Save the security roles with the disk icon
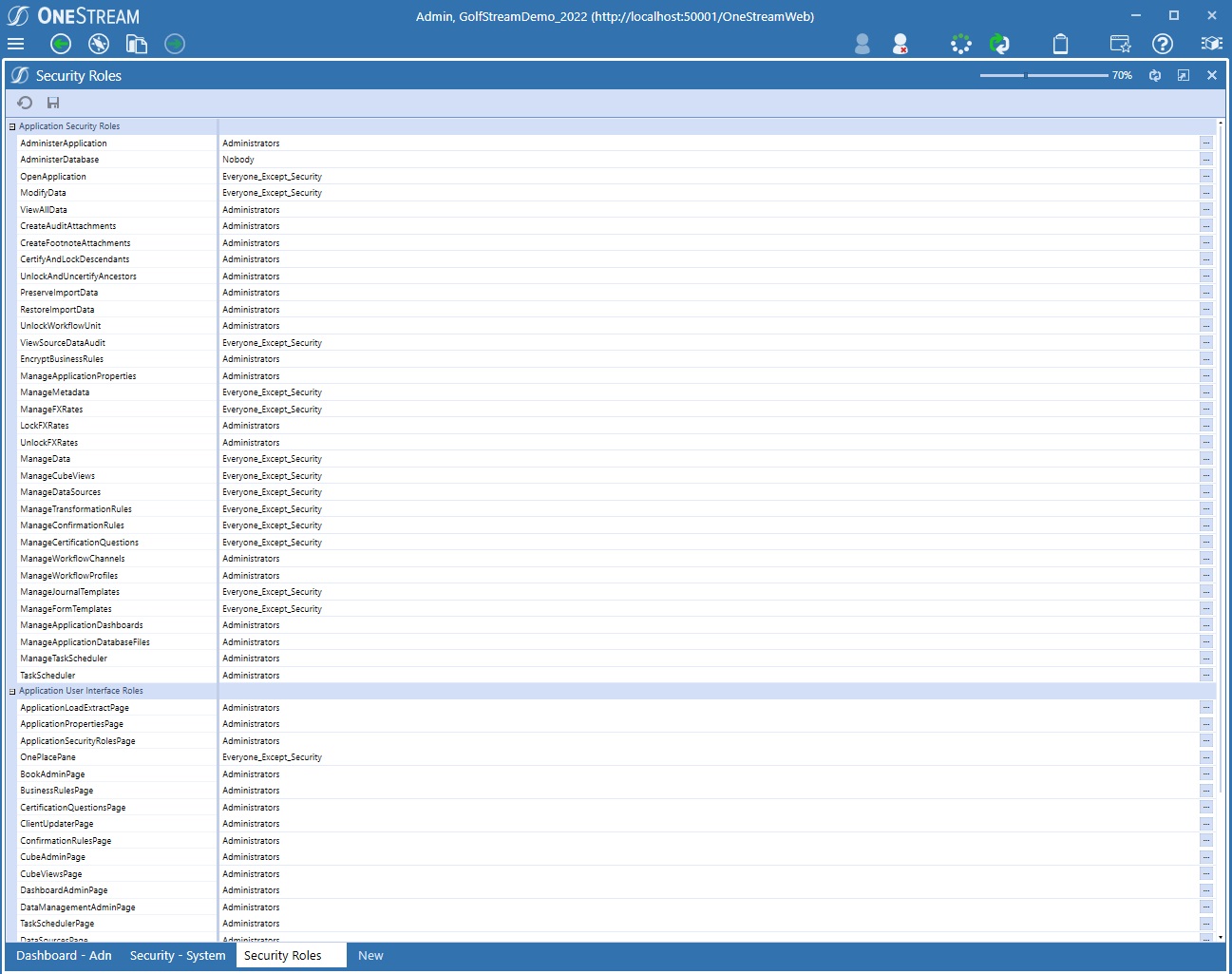Image resolution: width=1232 pixels, height=974 pixels. point(53,103)
